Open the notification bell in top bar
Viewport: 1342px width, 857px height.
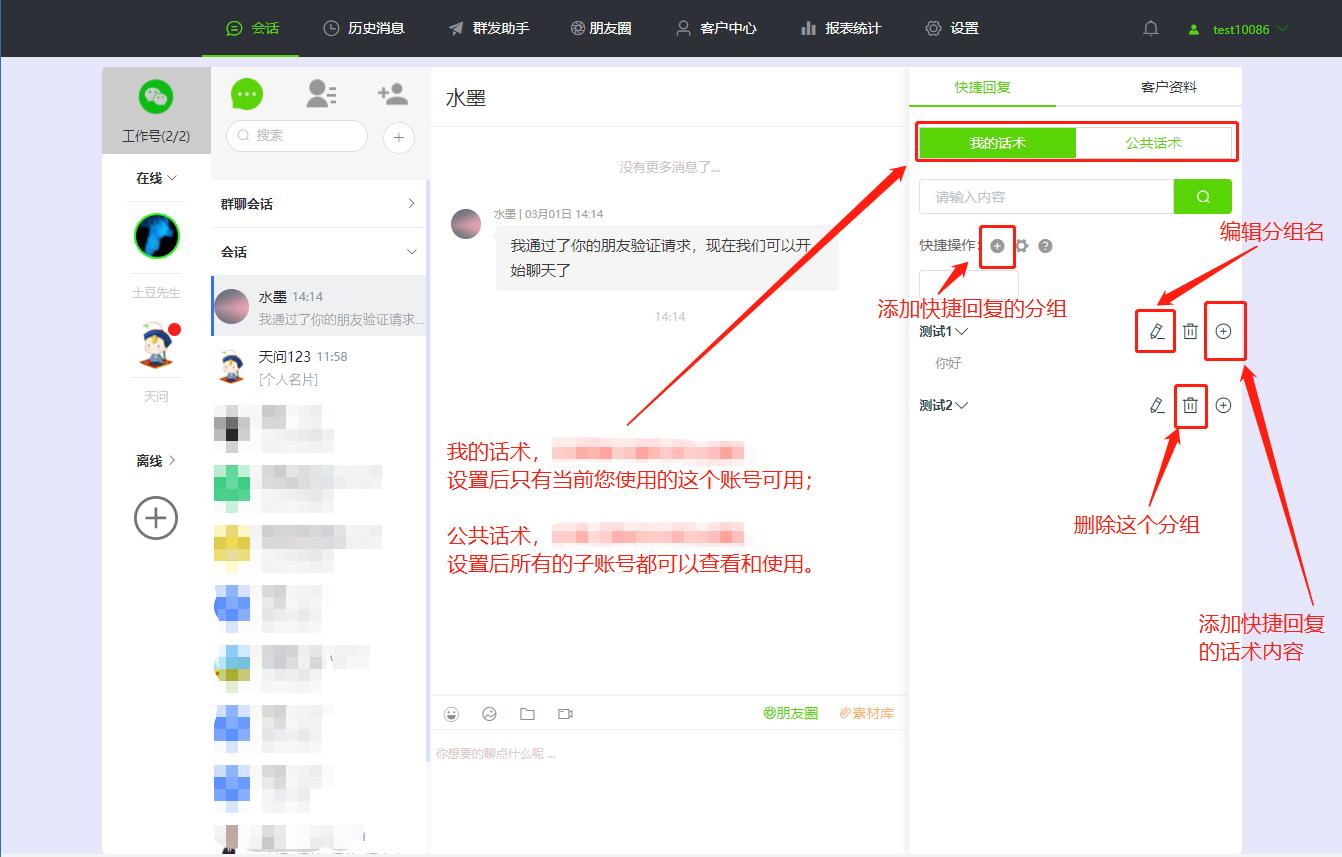click(1150, 28)
